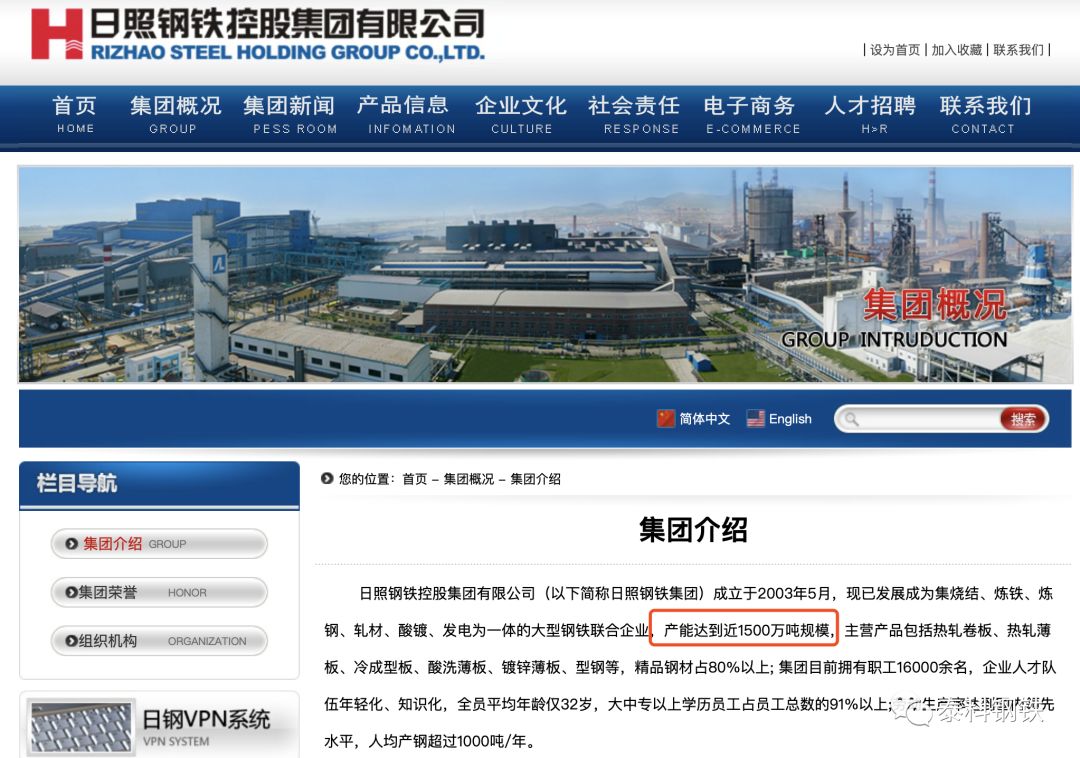Open the 联系我们 CONTACT menu
Image resolution: width=1080 pixels, height=758 pixels.
(986, 114)
